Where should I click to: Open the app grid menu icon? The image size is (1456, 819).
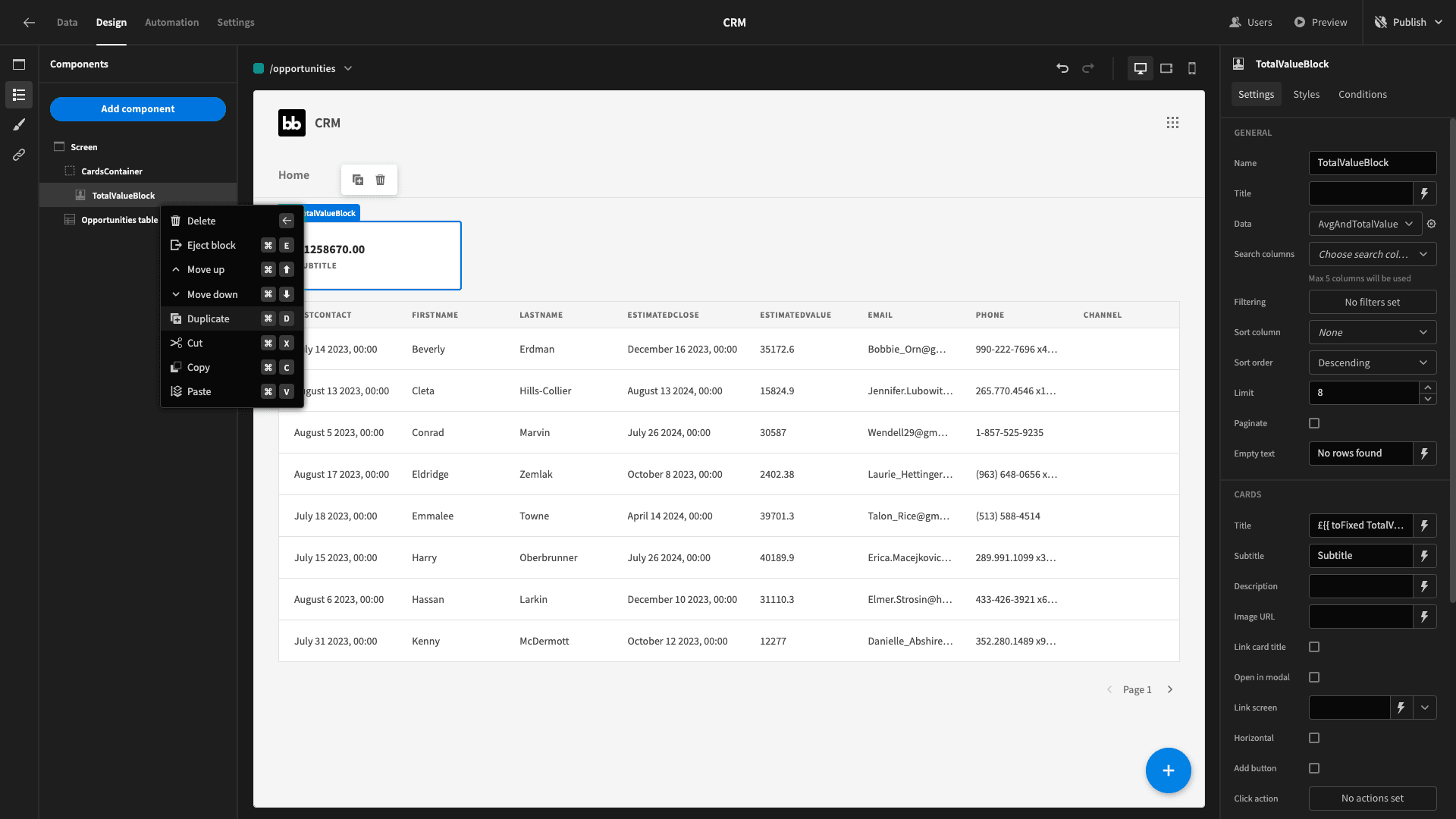click(x=1172, y=123)
